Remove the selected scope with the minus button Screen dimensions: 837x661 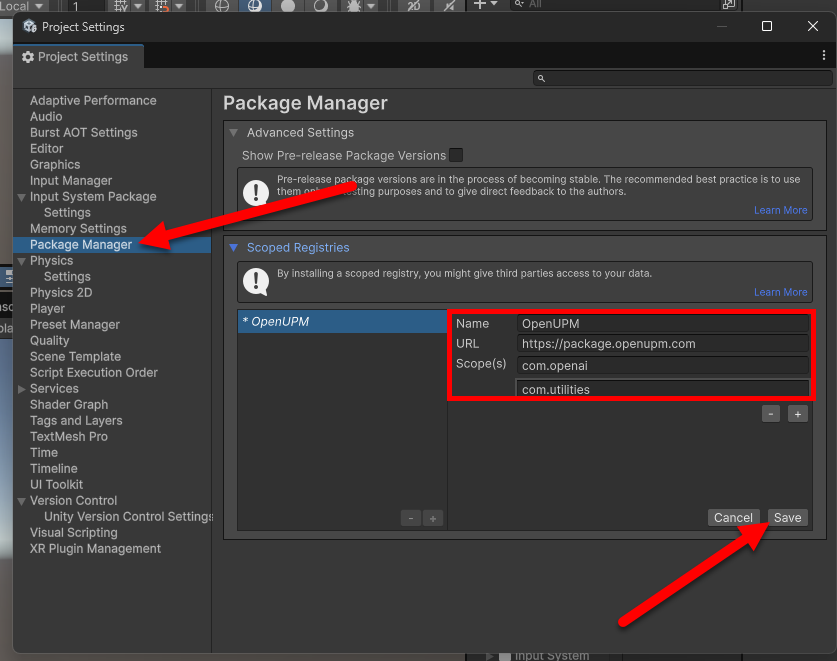(x=771, y=414)
